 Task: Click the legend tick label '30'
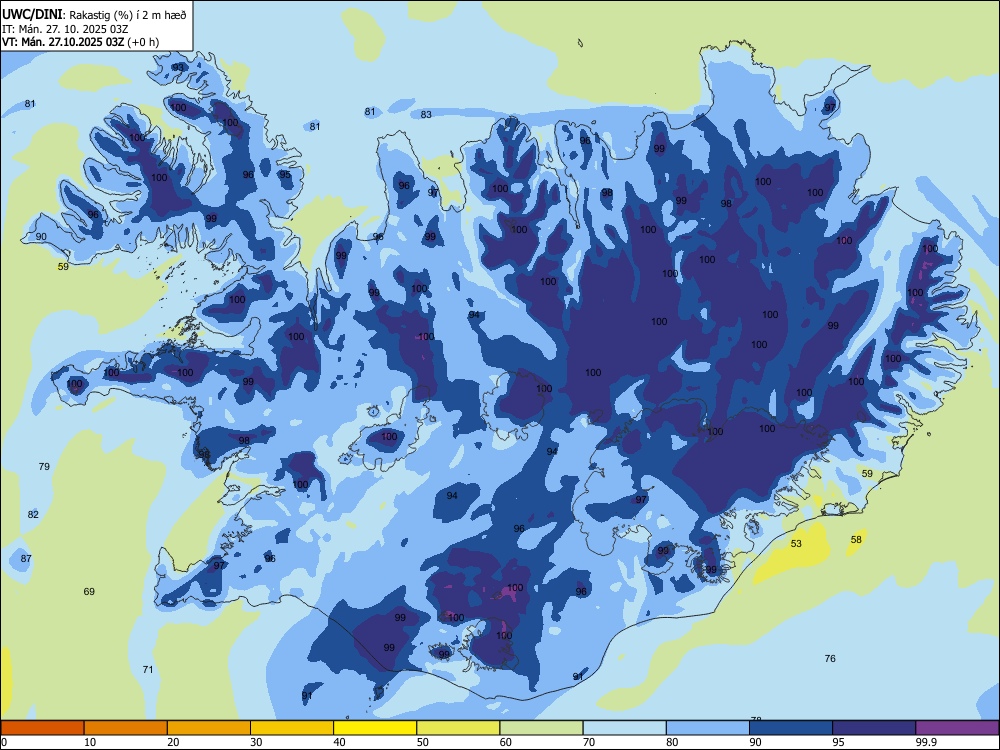click(x=256, y=742)
